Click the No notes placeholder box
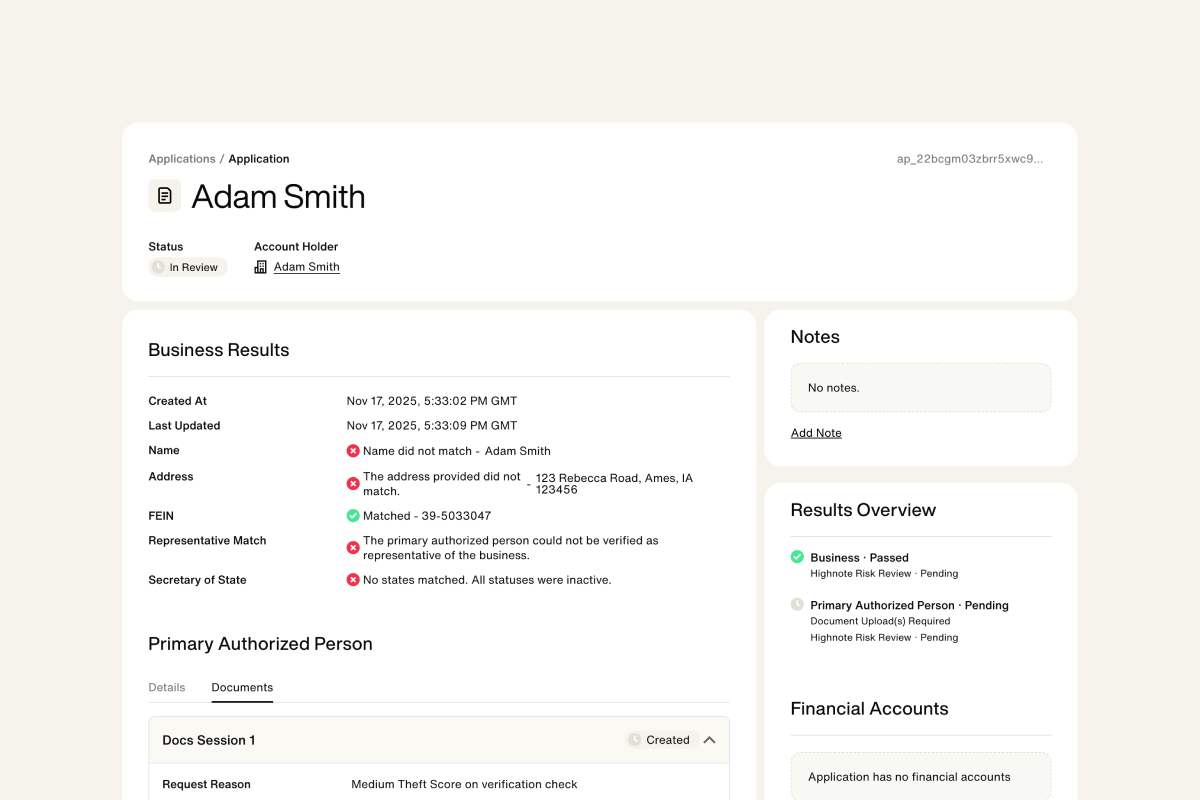Viewport: 1200px width, 800px height. point(920,388)
